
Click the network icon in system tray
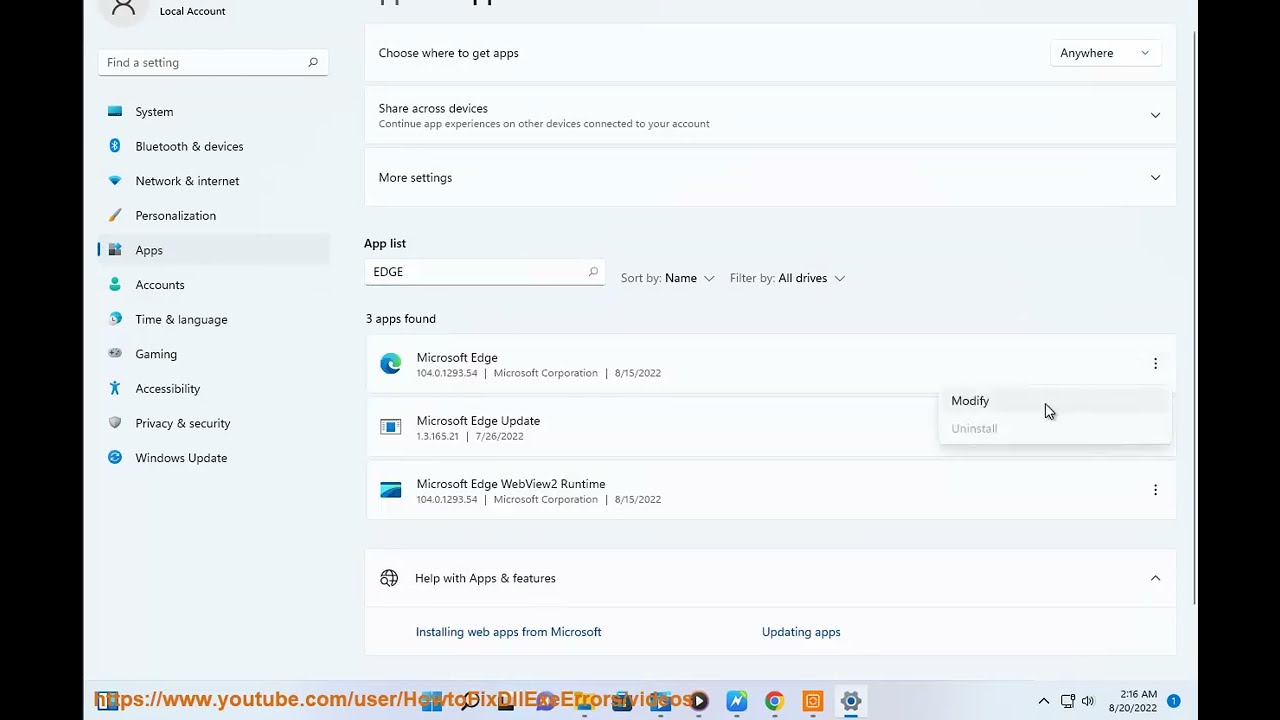[1067, 701]
